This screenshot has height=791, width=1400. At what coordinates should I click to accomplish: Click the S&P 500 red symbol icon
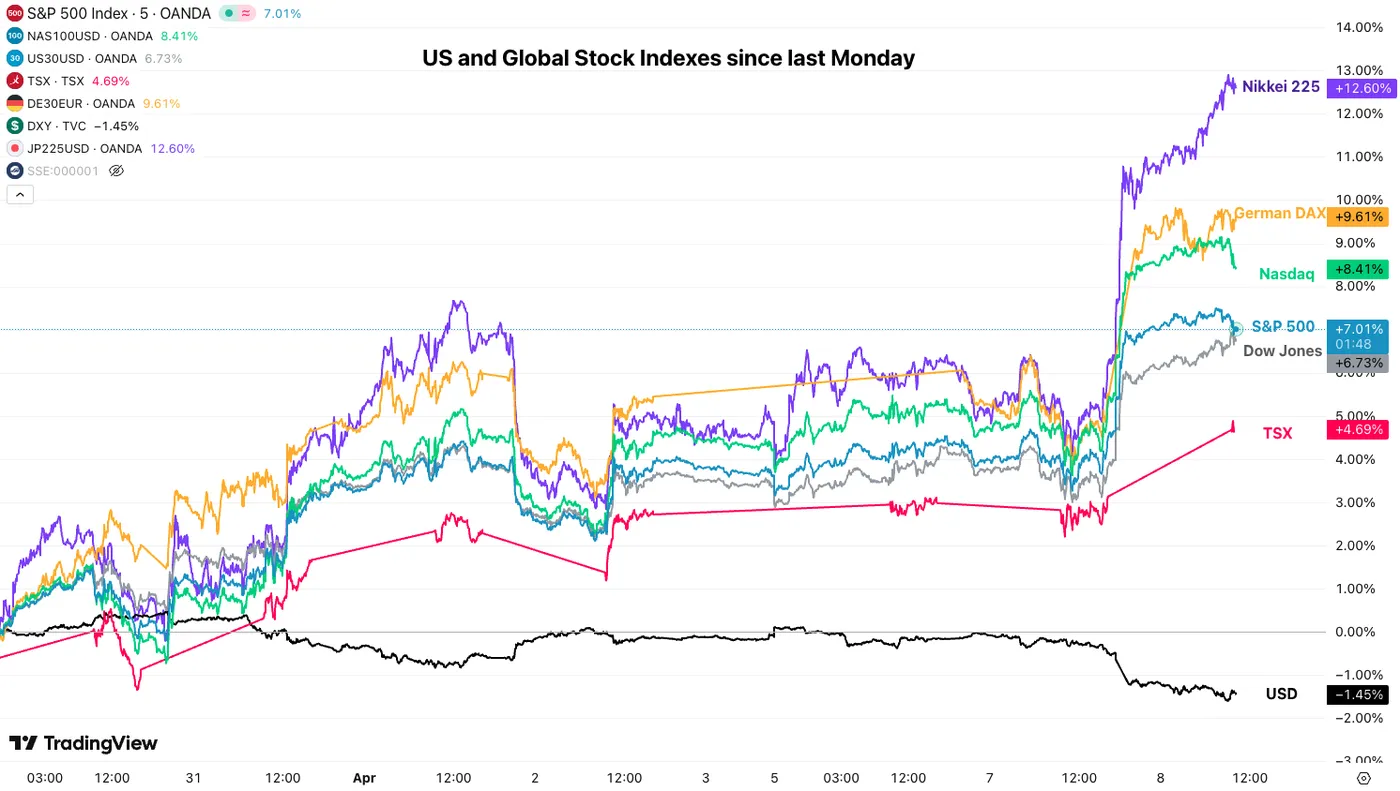pos(14,13)
